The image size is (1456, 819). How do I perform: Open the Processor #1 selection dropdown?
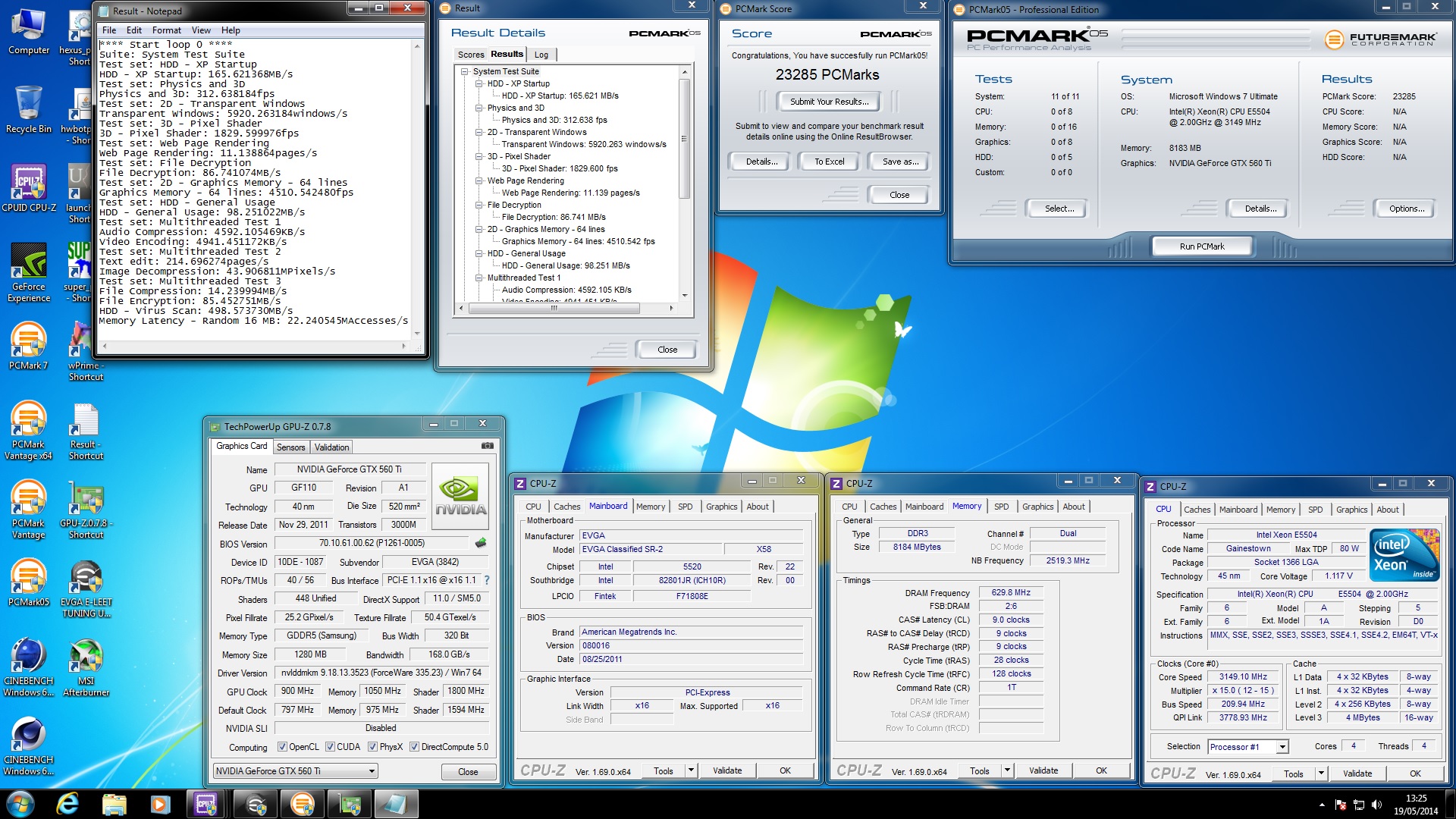pos(1247,747)
